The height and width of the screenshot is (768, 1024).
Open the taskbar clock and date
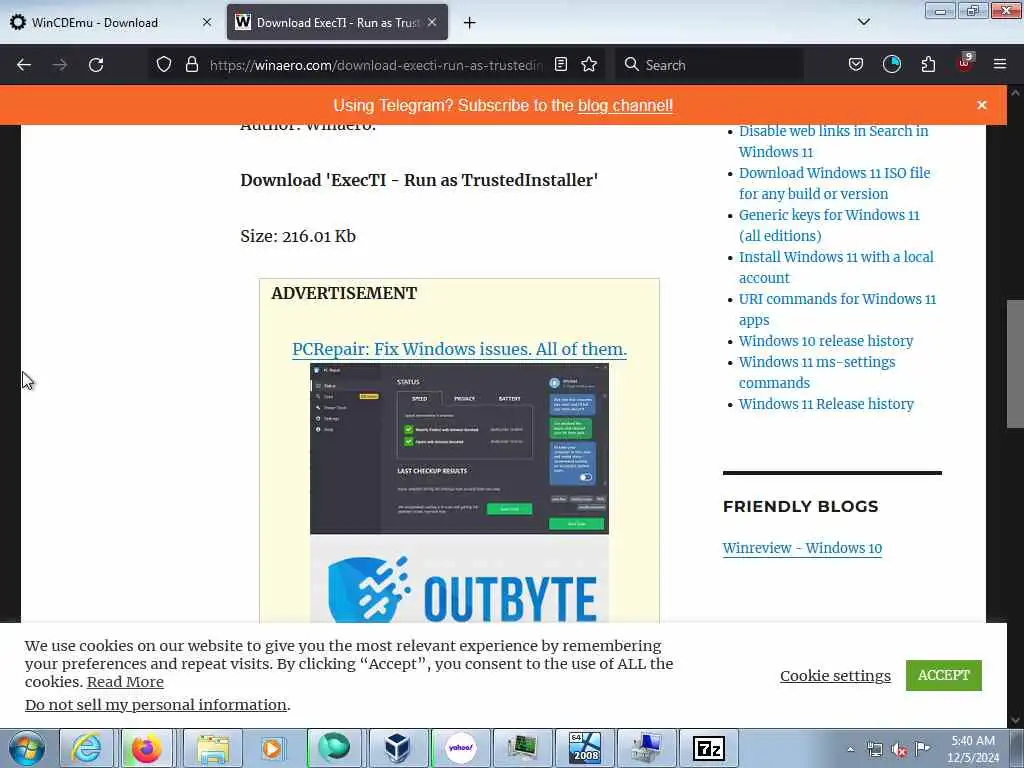(973, 749)
